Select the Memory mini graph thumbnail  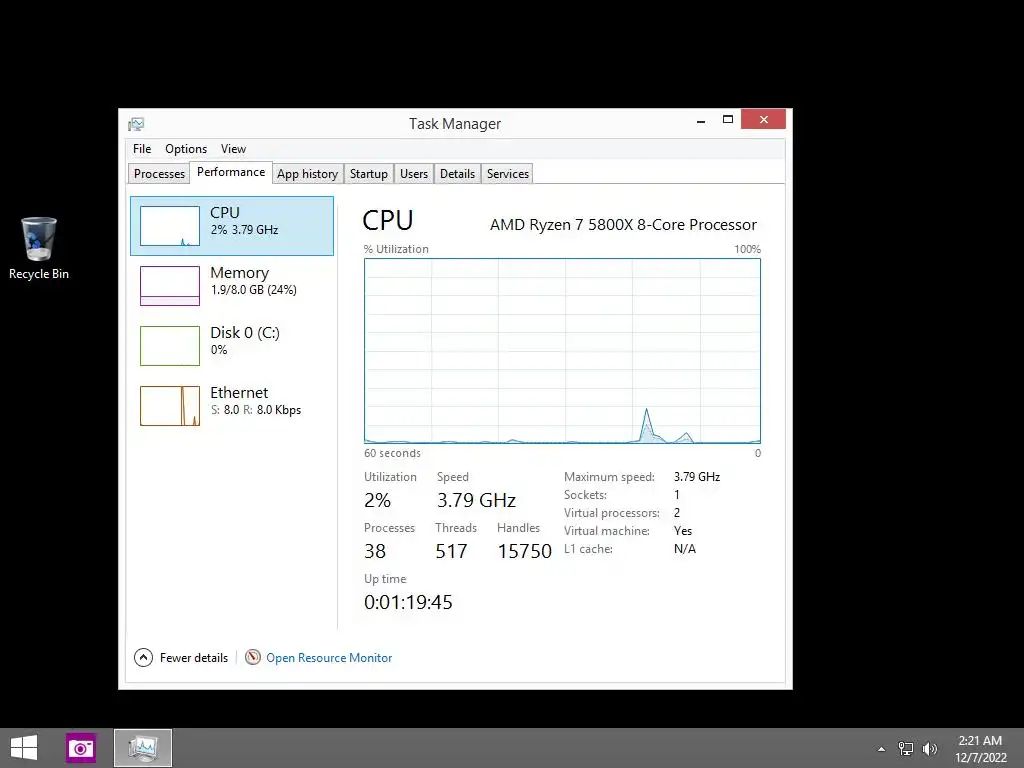tap(170, 286)
